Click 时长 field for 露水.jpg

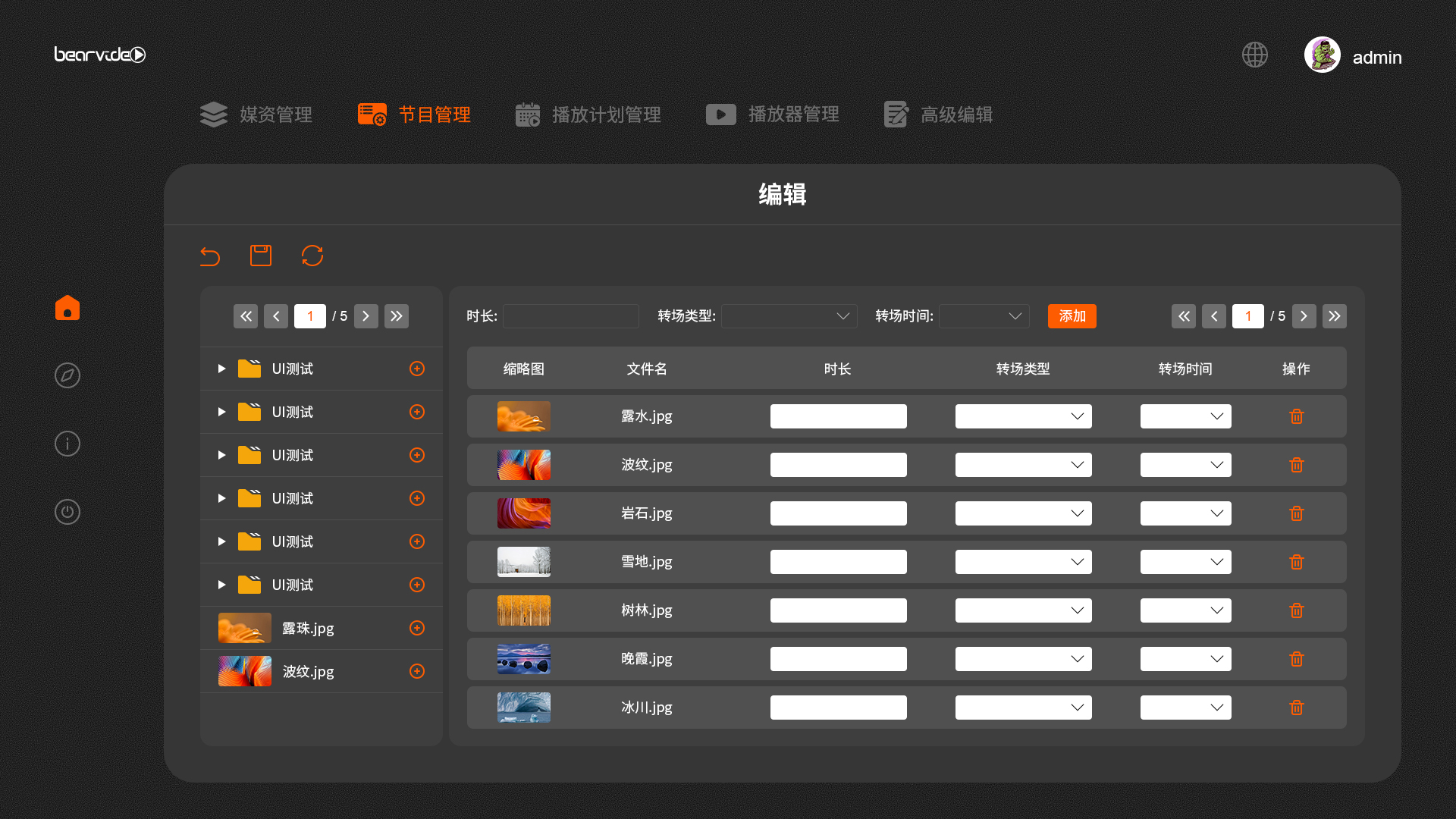coord(839,416)
